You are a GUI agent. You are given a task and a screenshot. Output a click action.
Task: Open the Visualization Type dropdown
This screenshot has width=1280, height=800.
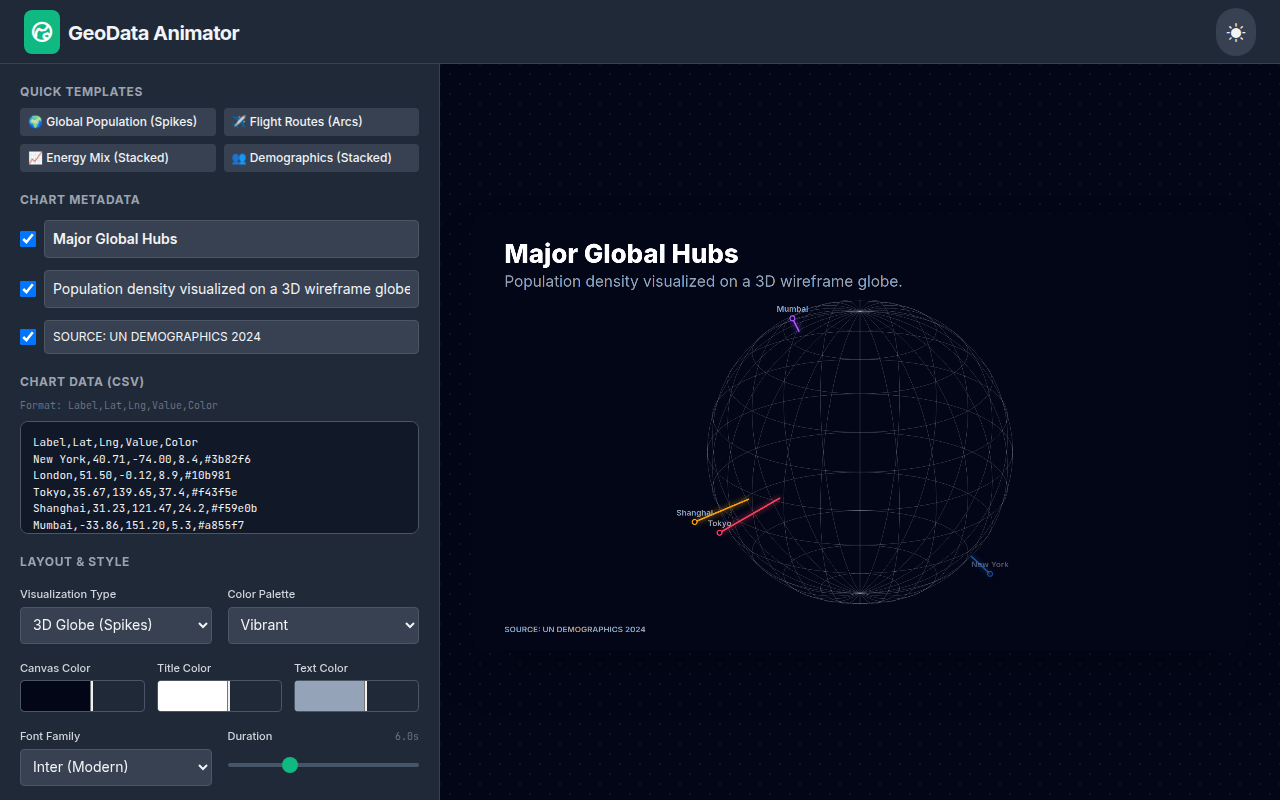click(x=115, y=625)
